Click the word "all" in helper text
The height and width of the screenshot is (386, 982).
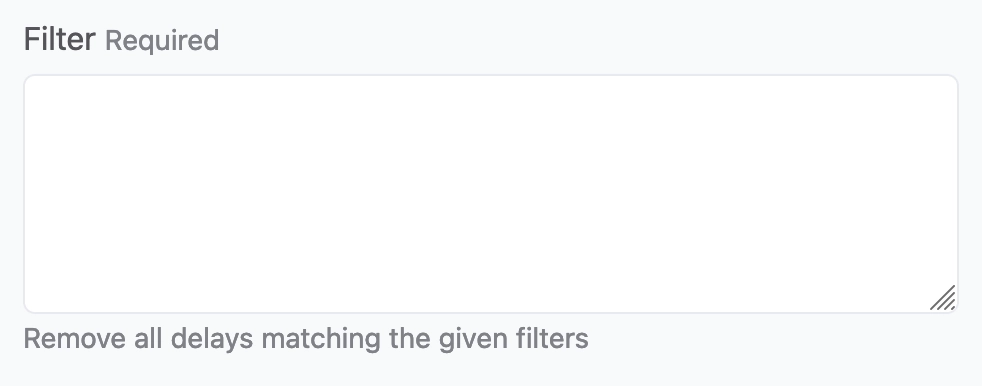click(x=148, y=339)
